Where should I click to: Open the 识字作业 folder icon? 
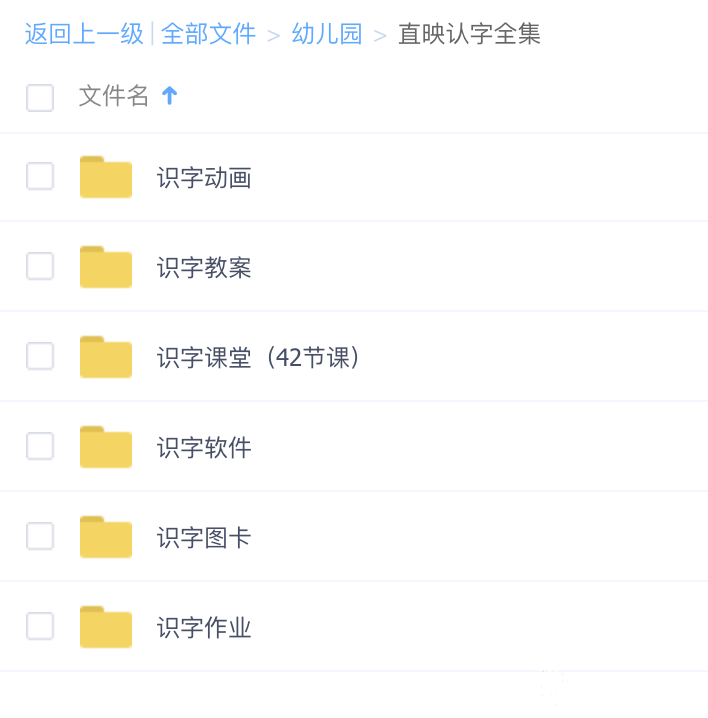point(106,627)
